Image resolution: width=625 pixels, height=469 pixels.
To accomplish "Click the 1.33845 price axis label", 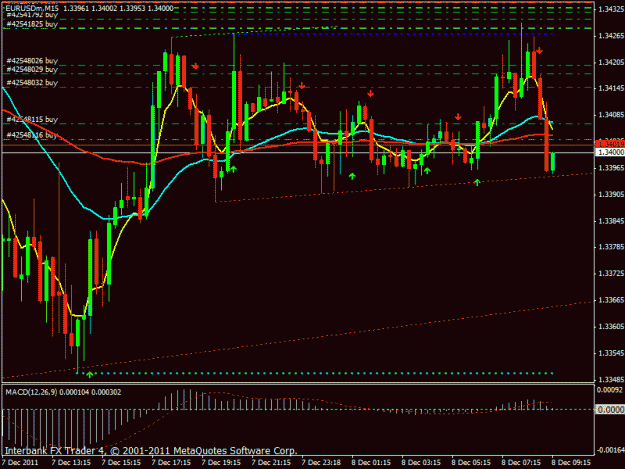I will click(611, 221).
